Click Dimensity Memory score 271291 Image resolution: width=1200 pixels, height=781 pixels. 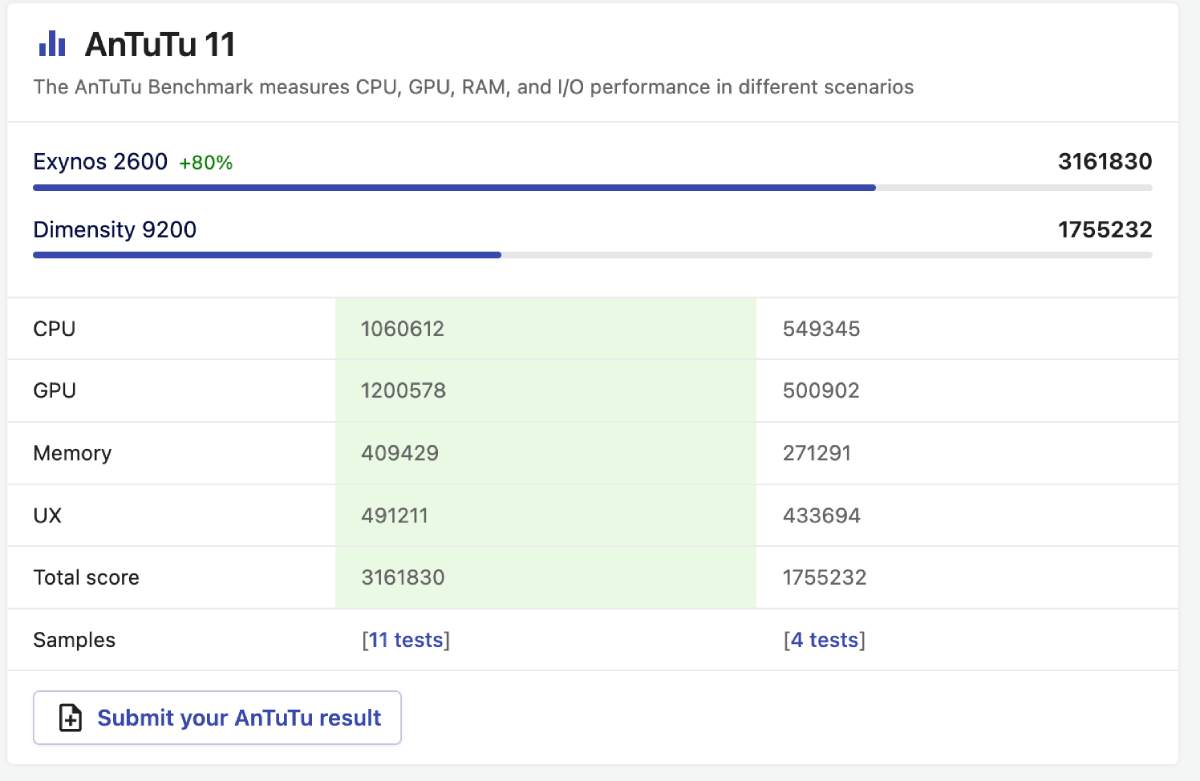click(x=817, y=453)
